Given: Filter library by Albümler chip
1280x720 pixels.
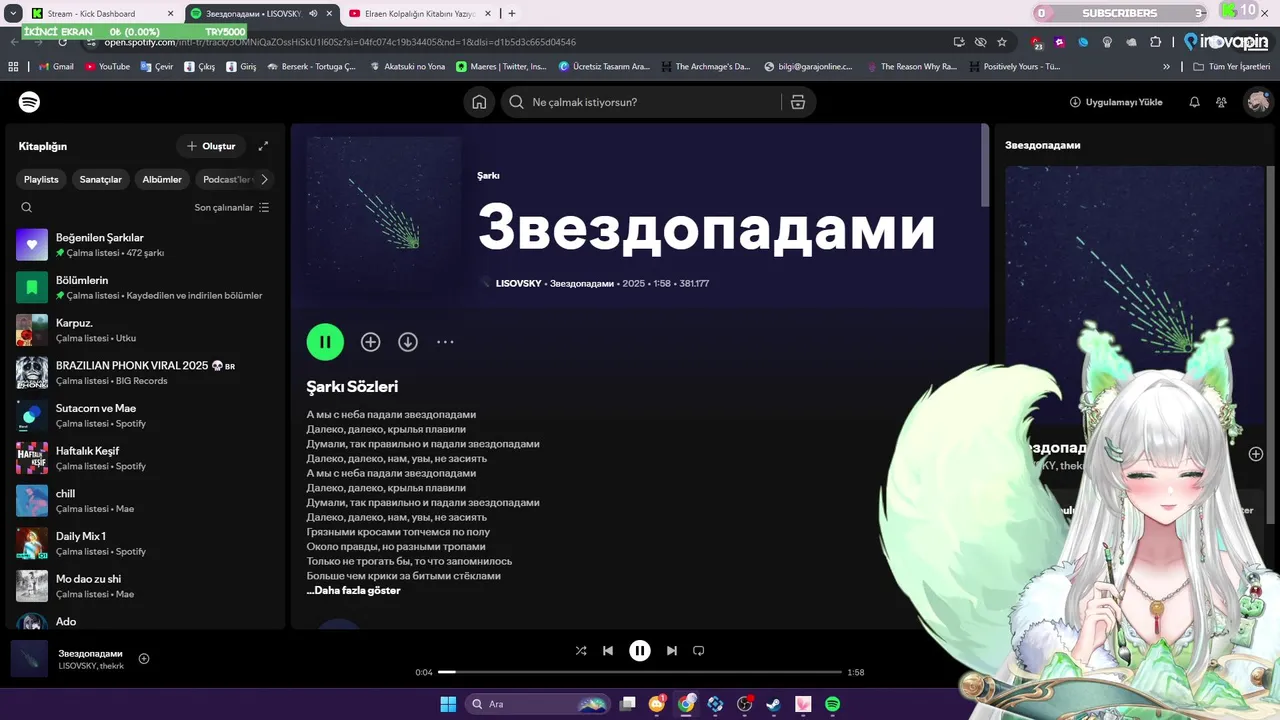Looking at the screenshot, I should click(x=162, y=180).
